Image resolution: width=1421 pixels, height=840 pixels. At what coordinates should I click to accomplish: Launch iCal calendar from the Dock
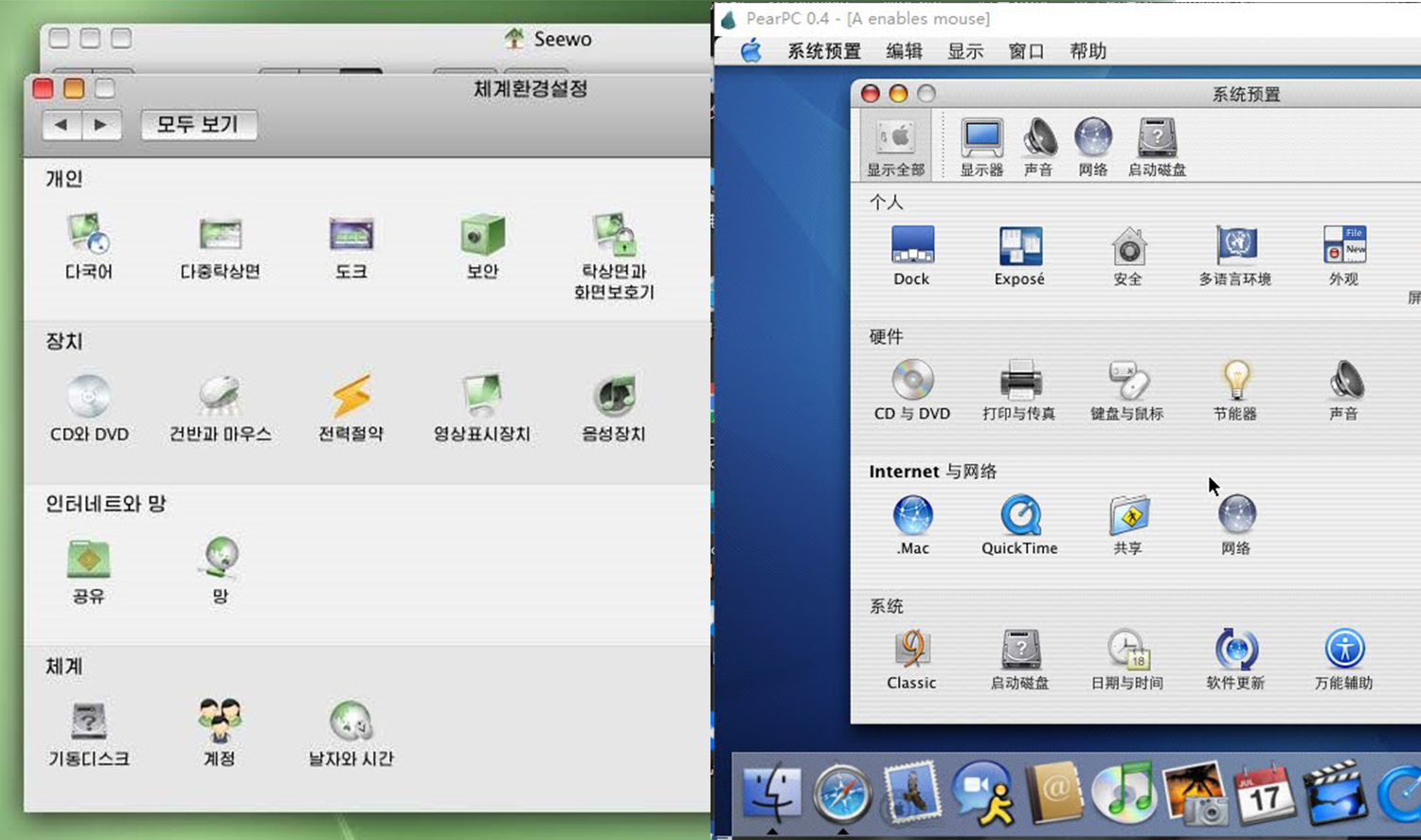[1265, 793]
